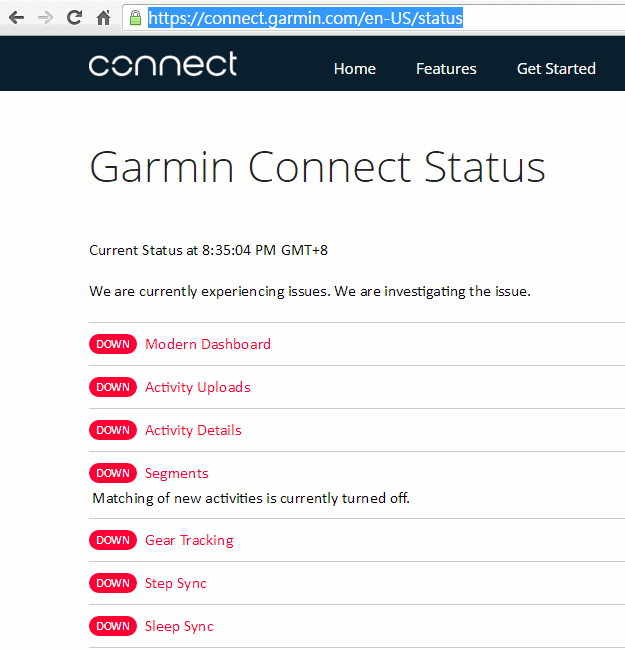Click DOWN badge beside Segments
625x650 pixels.
(113, 473)
